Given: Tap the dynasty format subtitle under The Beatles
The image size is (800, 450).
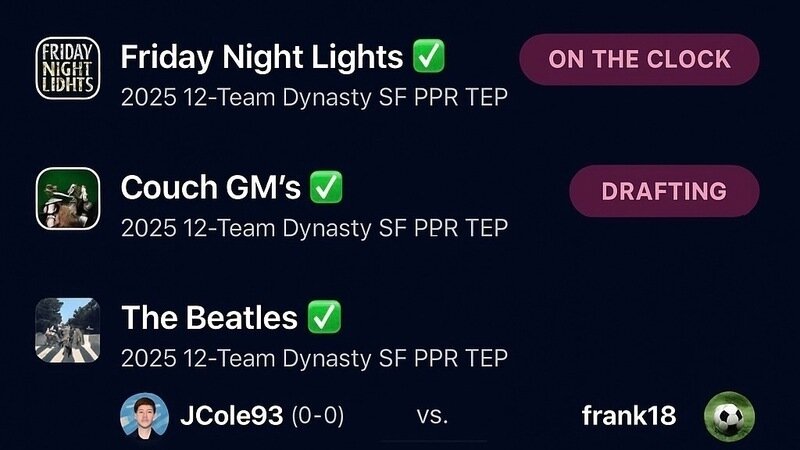Looking at the screenshot, I should coord(314,357).
